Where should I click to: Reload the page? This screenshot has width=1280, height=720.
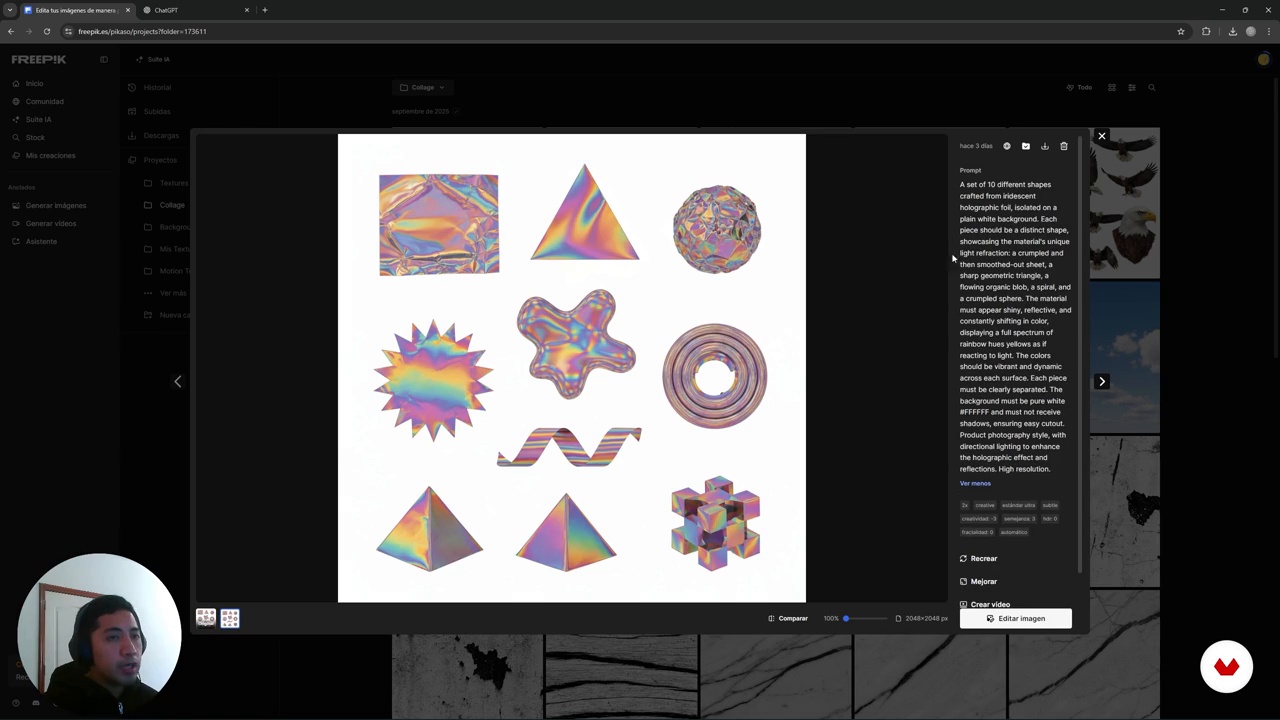(47, 31)
